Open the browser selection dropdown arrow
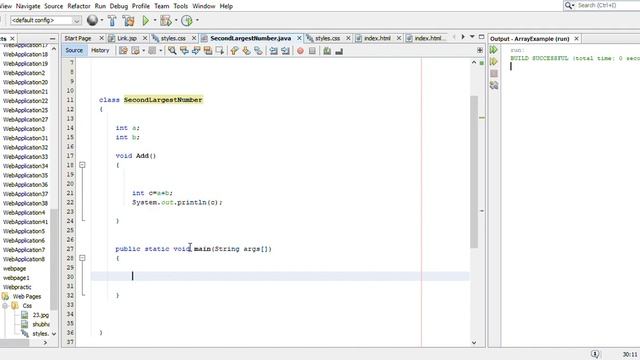This screenshot has height=360, width=640. point(102,20)
